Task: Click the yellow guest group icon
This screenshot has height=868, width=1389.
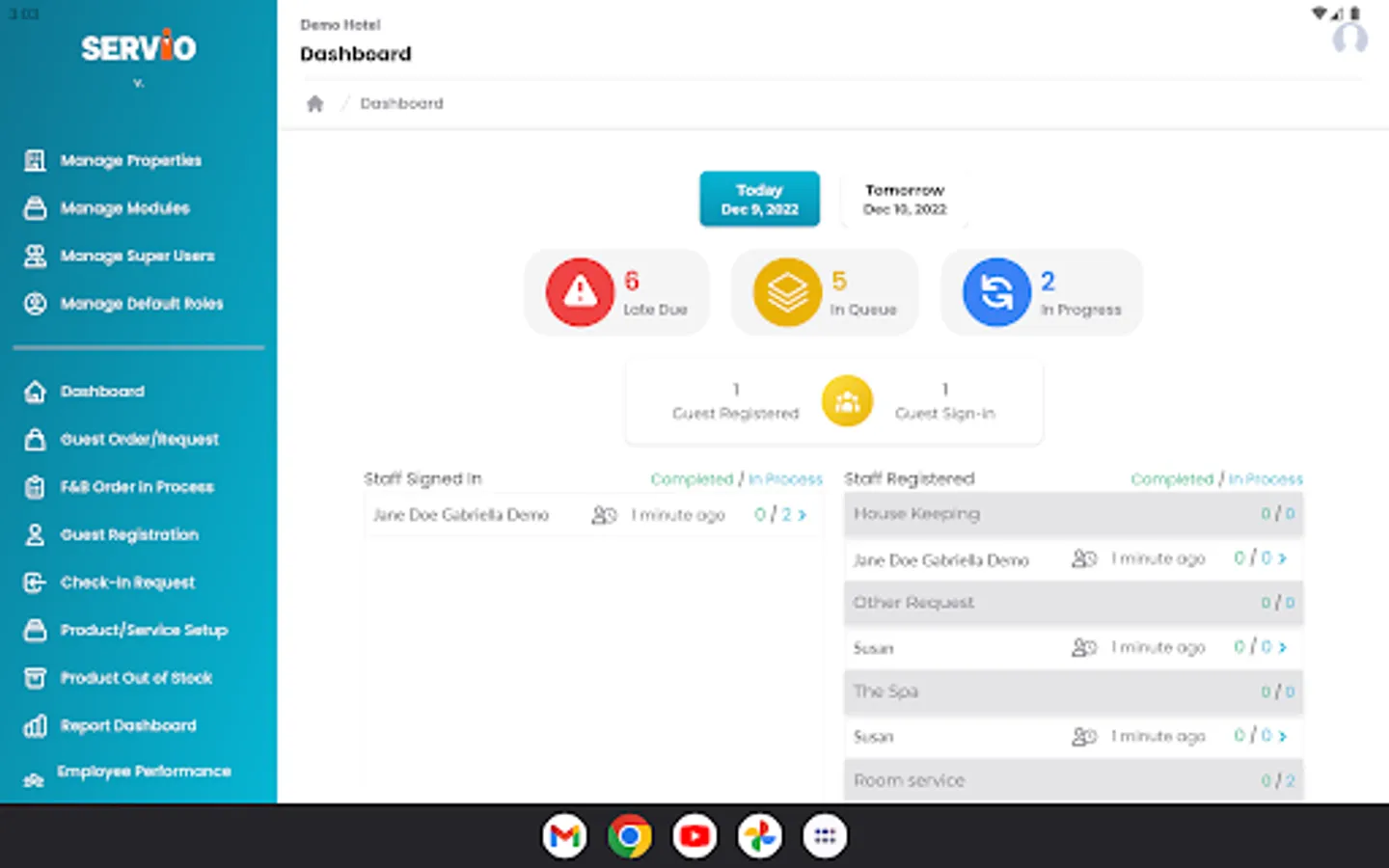Action: coord(847,400)
